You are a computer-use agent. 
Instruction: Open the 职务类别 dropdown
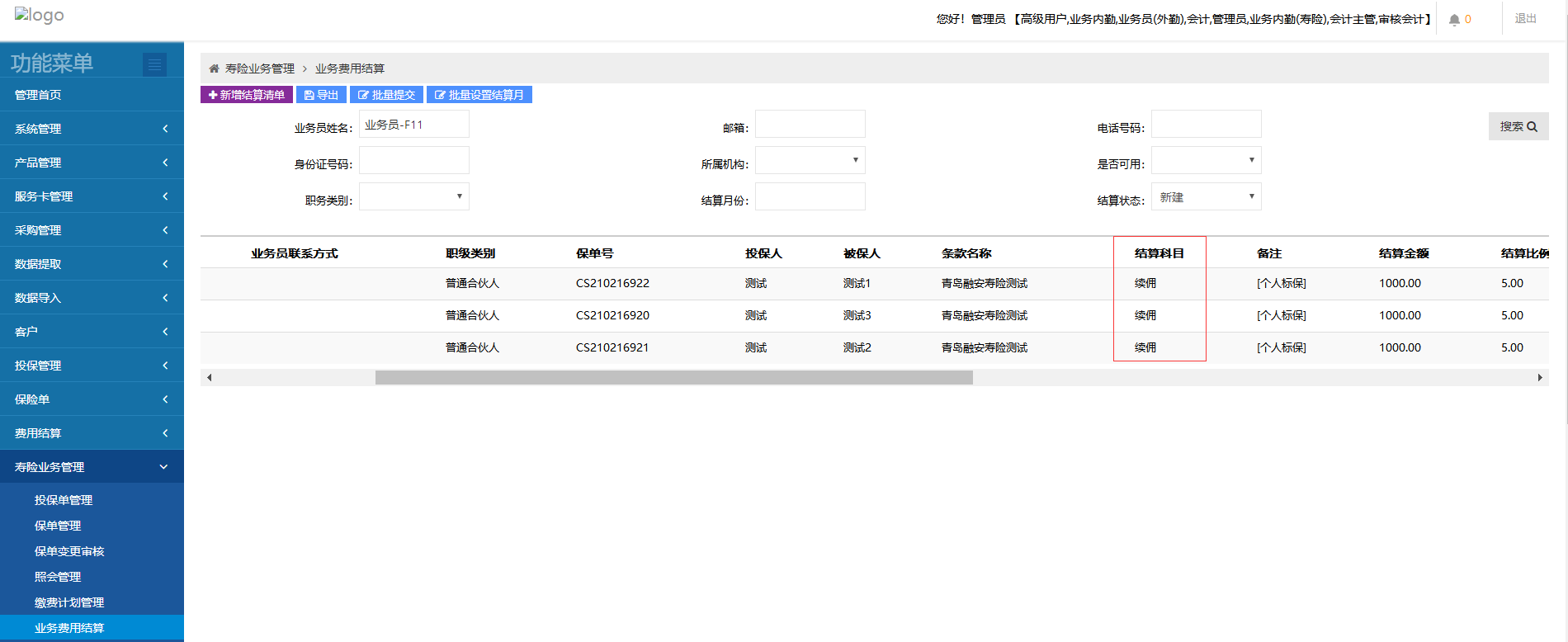tap(413, 196)
